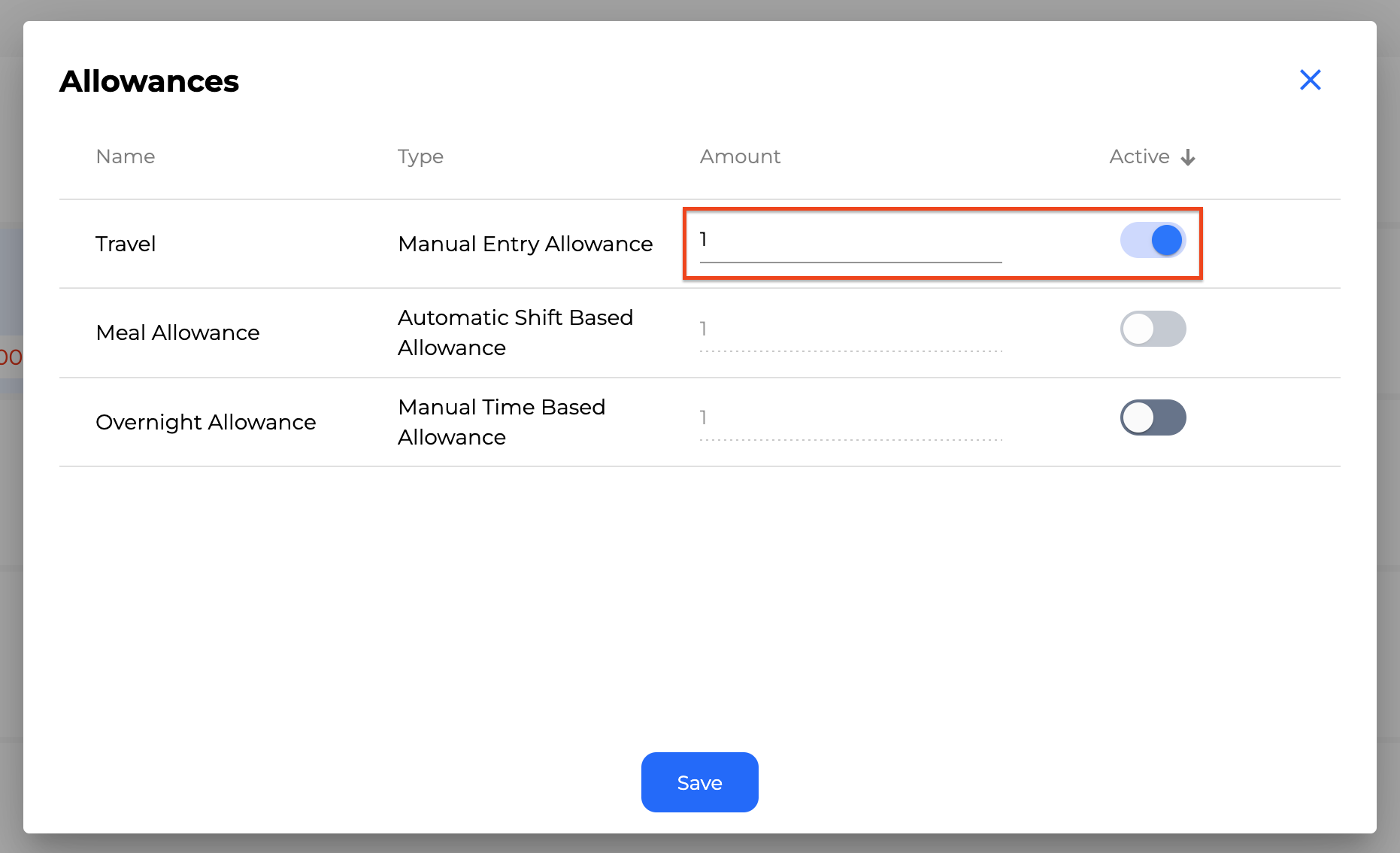This screenshot has width=1400, height=853.
Task: Turn on the Overnight Allowance toggle
Action: click(x=1153, y=417)
